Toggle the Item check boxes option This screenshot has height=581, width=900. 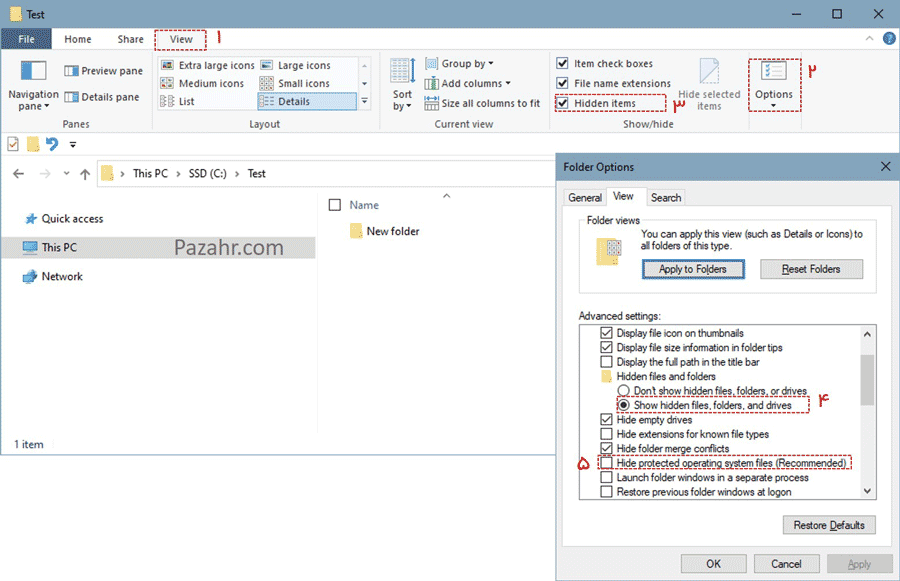(x=562, y=63)
